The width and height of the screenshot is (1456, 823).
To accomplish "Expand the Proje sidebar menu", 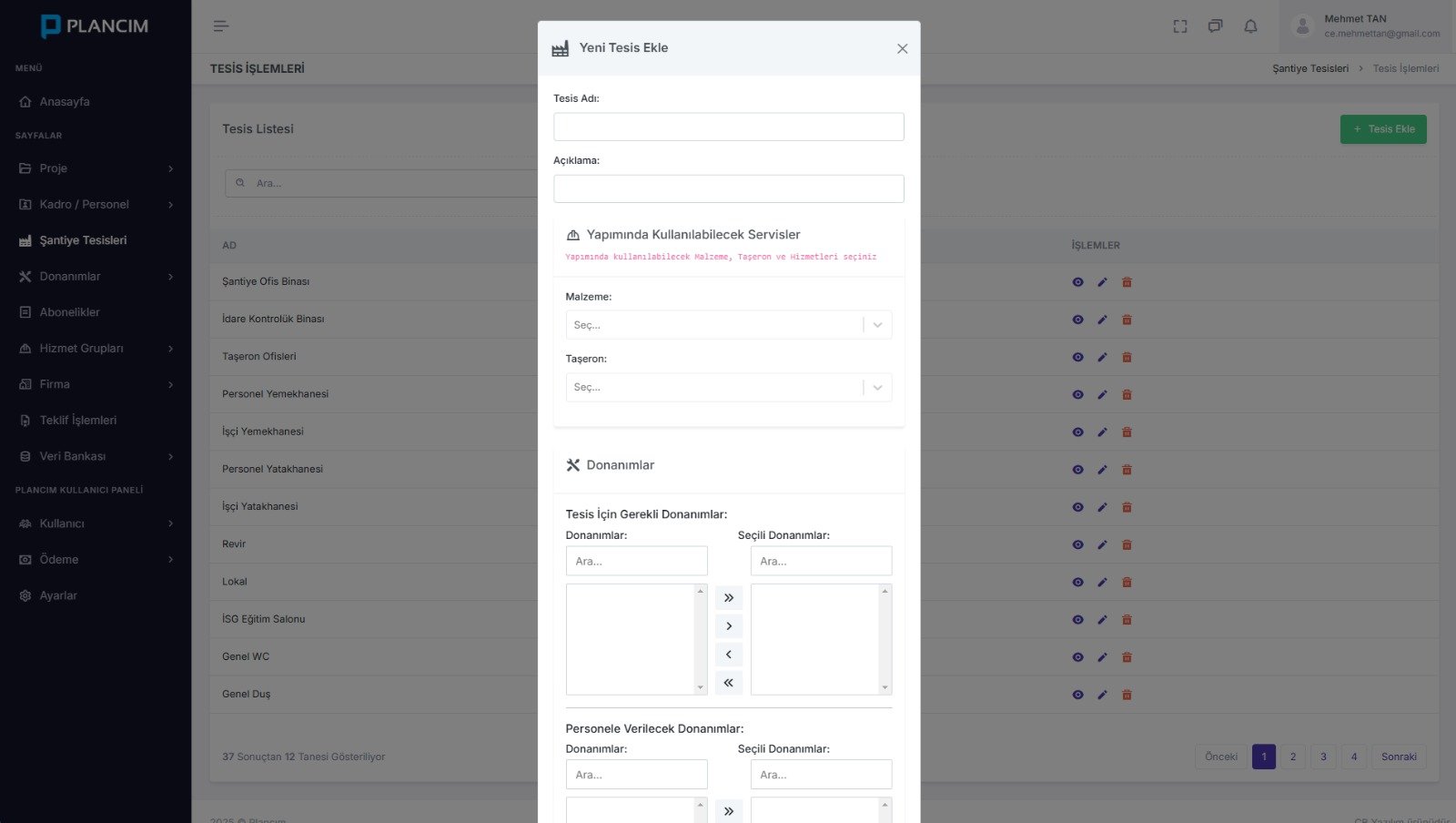I will click(96, 168).
